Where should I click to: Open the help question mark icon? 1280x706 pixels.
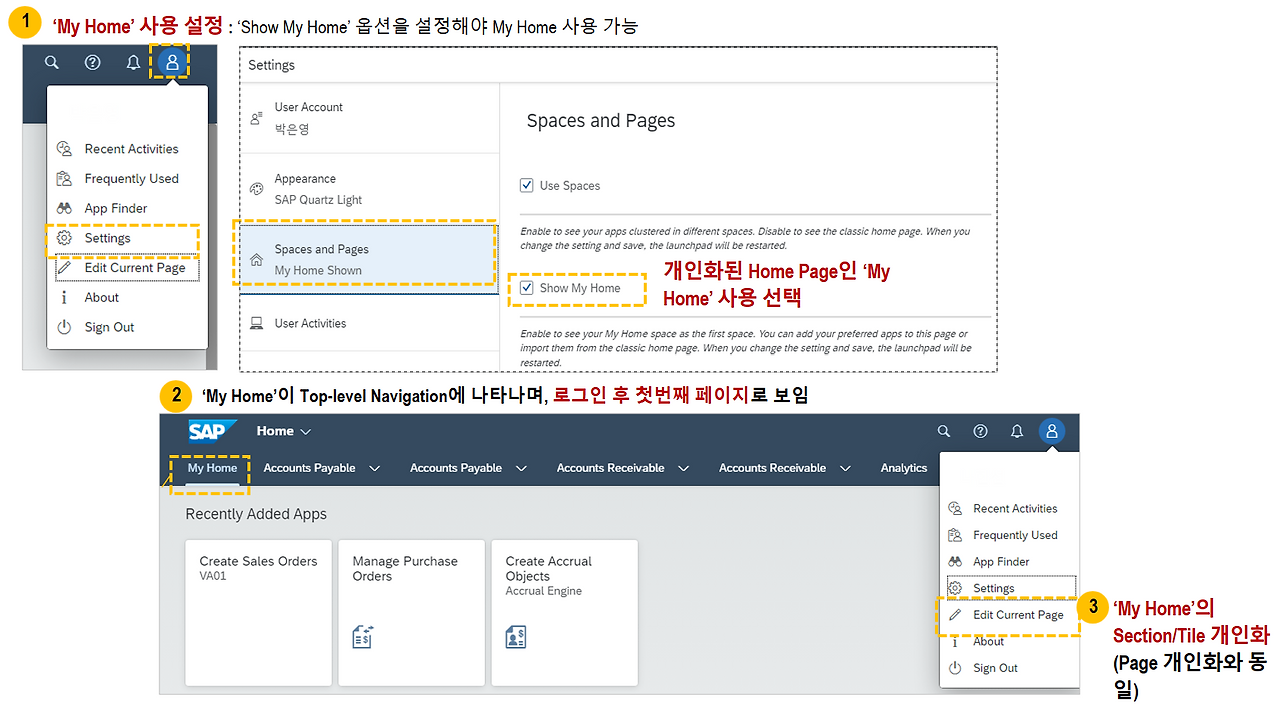tap(92, 62)
